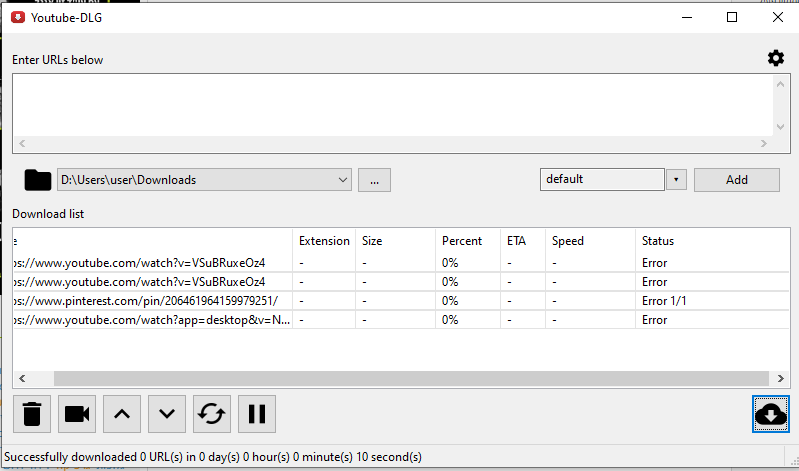Open the format dropdown arrow beside default
799x471 pixels.
[676, 179]
